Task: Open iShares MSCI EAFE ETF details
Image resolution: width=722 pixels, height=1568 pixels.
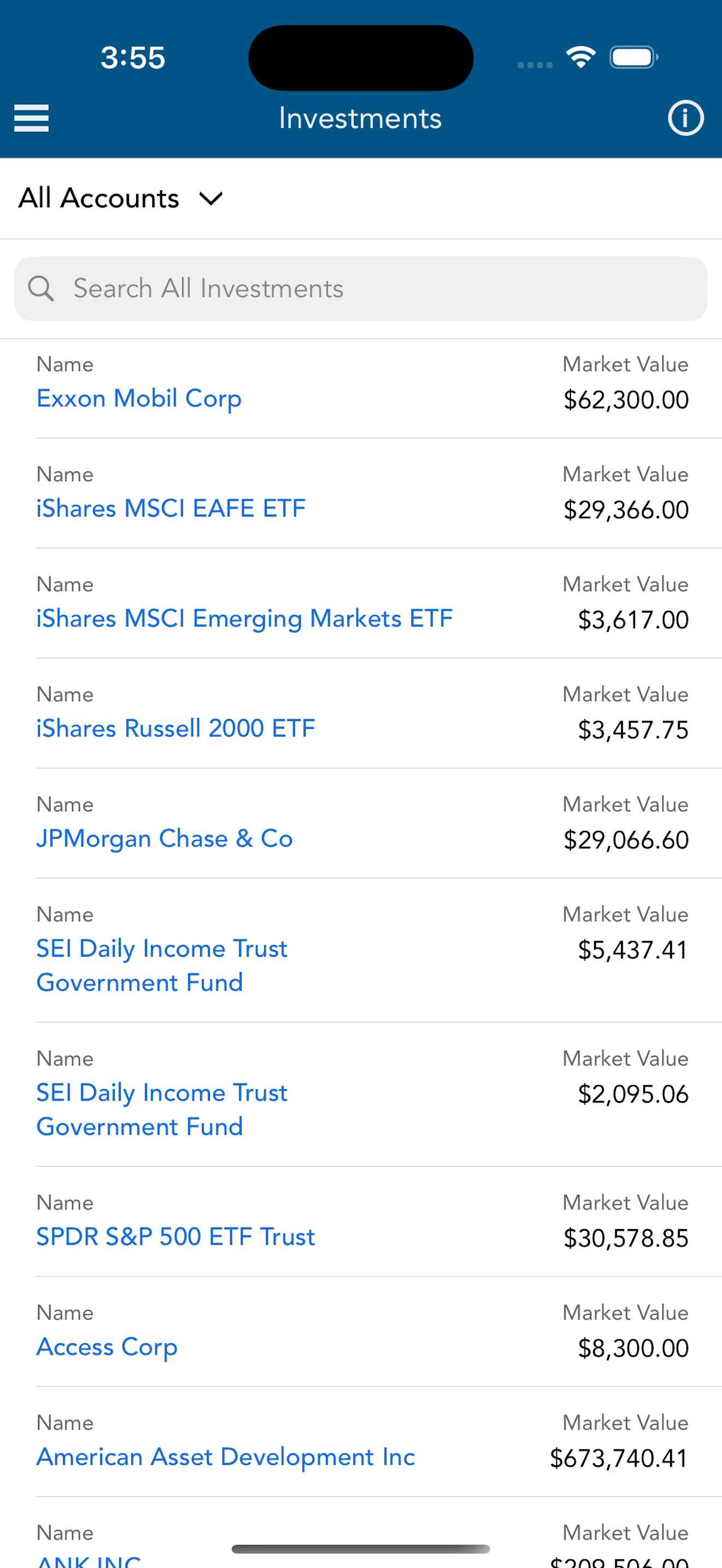Action: (171, 508)
